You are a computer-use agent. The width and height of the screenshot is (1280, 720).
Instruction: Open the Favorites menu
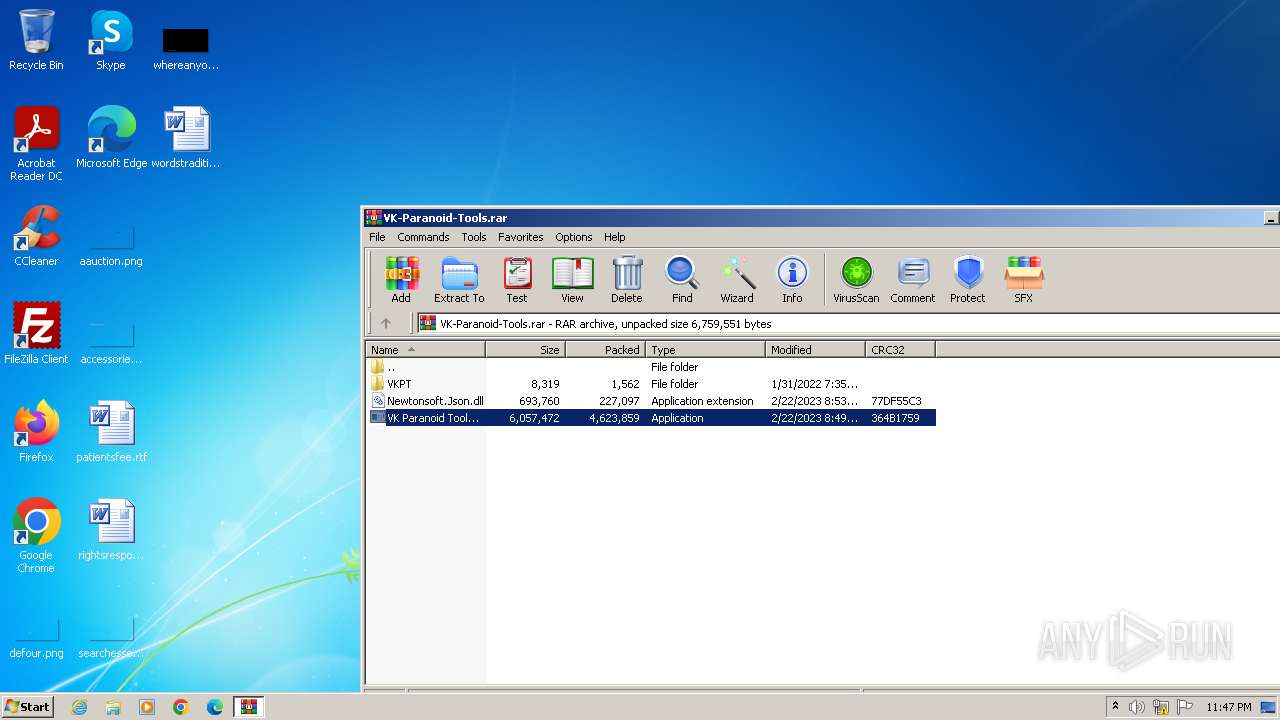(x=521, y=237)
